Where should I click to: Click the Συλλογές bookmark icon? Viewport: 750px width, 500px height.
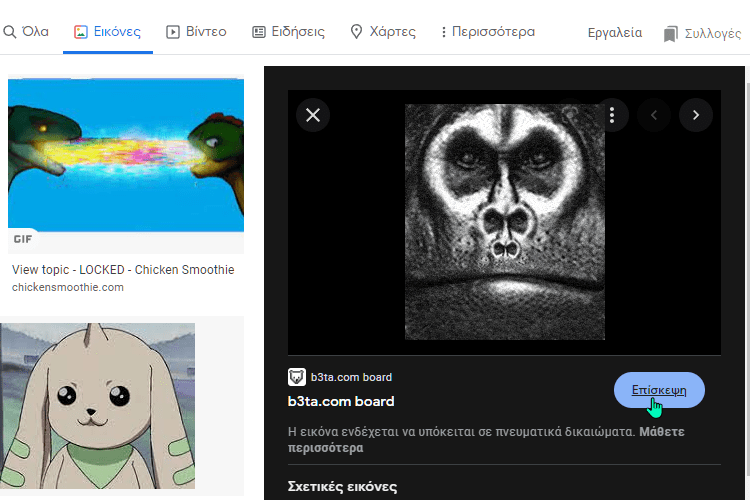[x=670, y=34]
